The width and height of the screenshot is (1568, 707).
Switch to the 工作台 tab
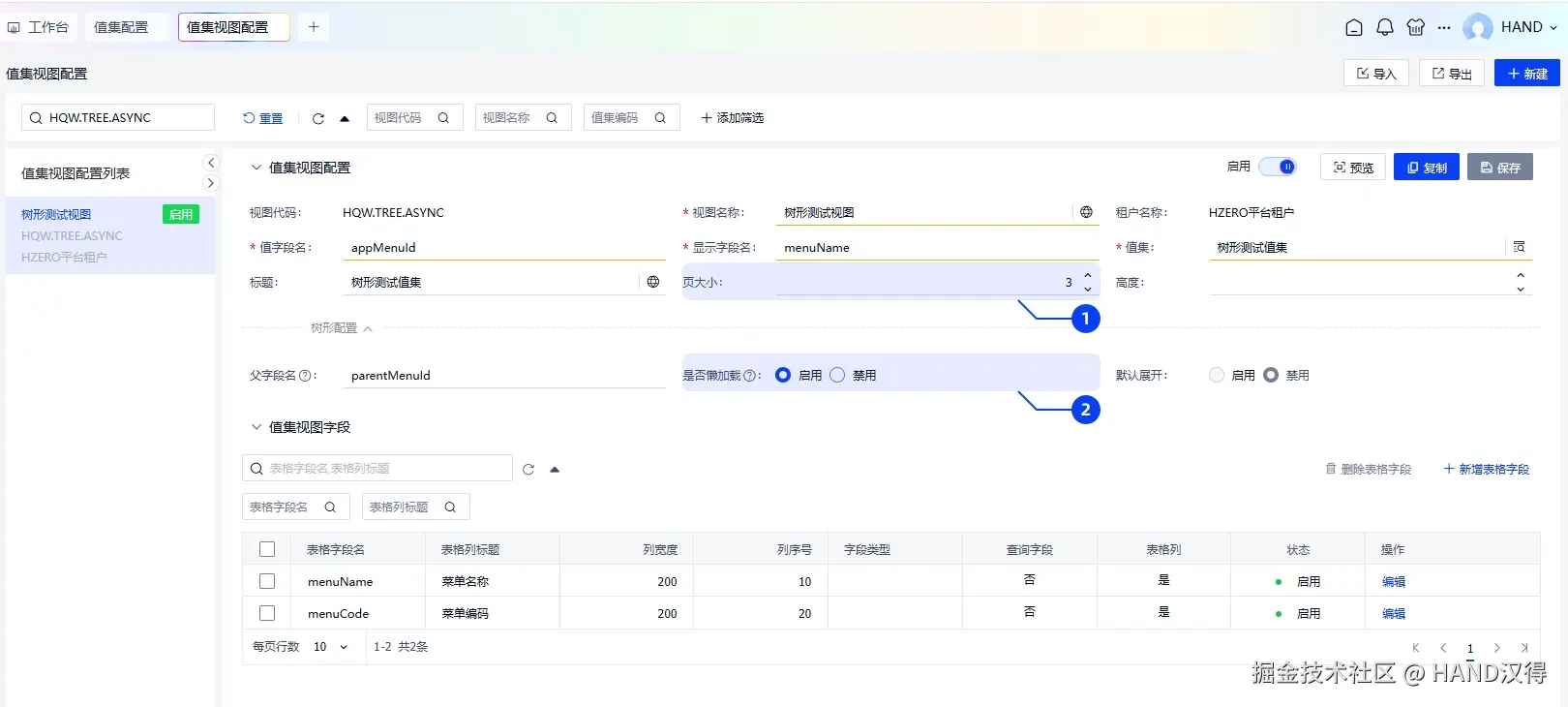click(x=40, y=27)
